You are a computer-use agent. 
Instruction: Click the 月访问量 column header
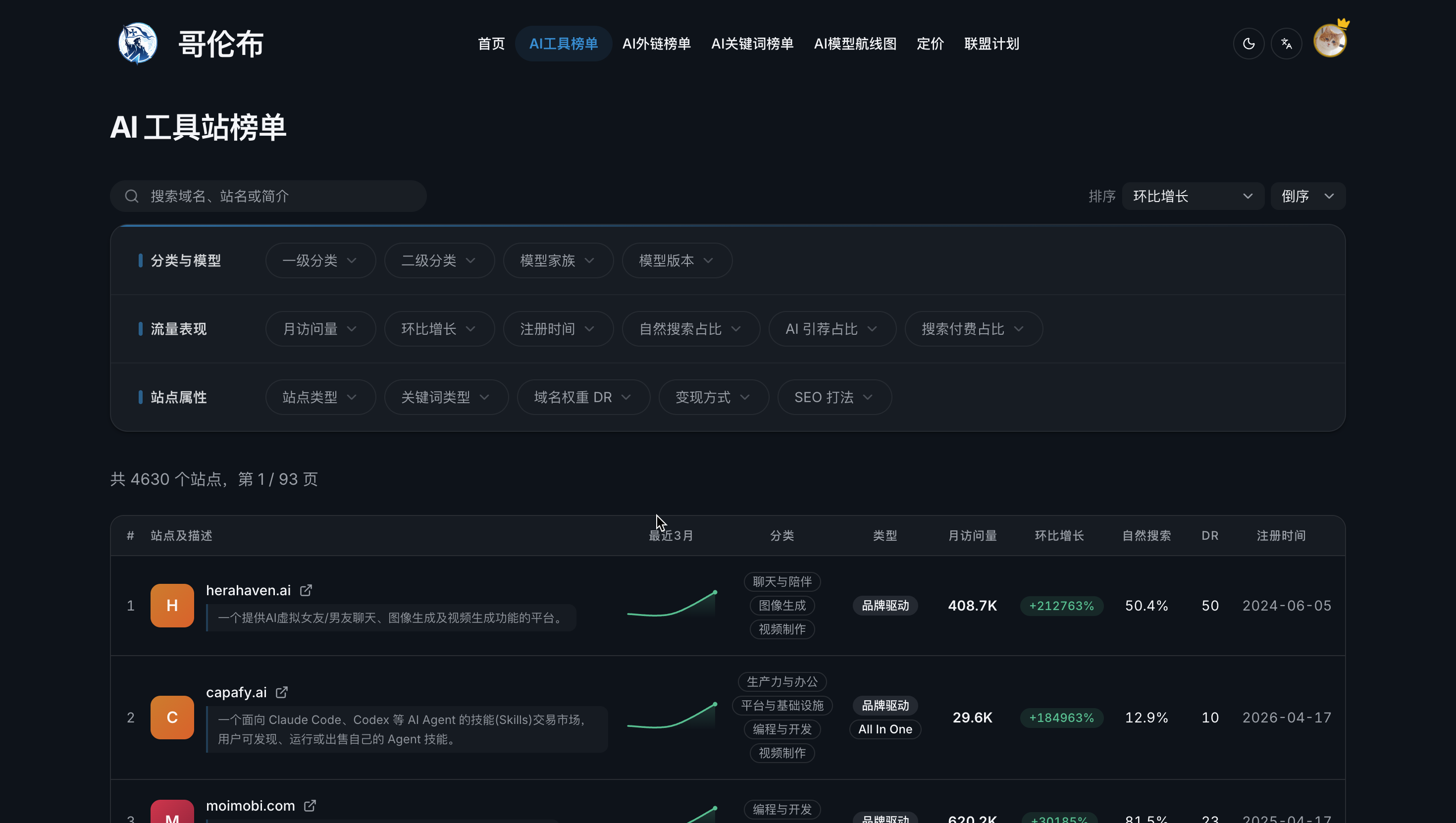coord(972,535)
